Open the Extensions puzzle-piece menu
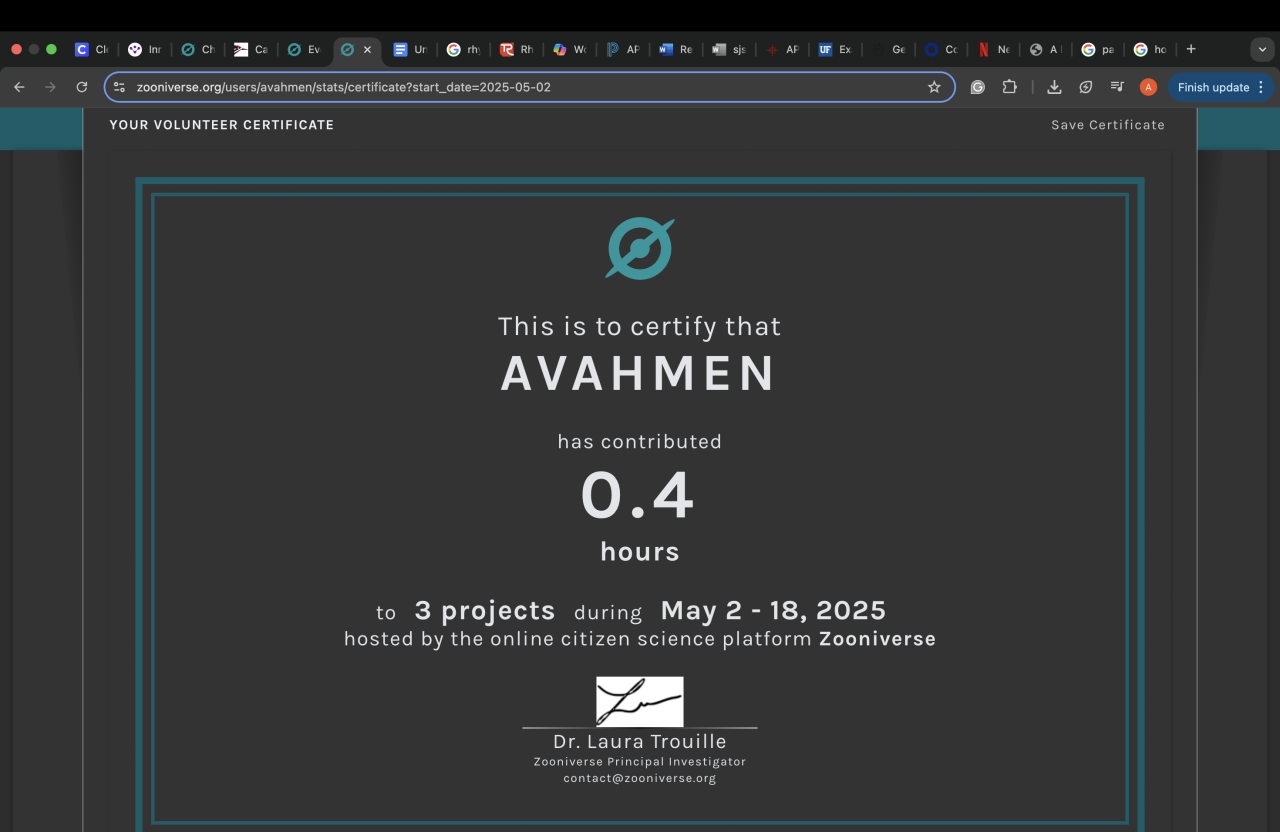1280x832 pixels. (1010, 87)
